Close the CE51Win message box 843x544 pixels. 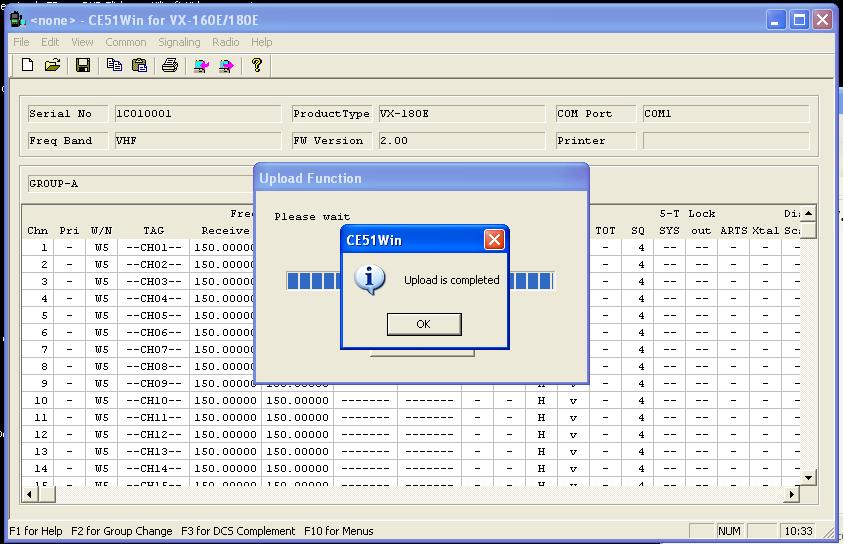494,239
